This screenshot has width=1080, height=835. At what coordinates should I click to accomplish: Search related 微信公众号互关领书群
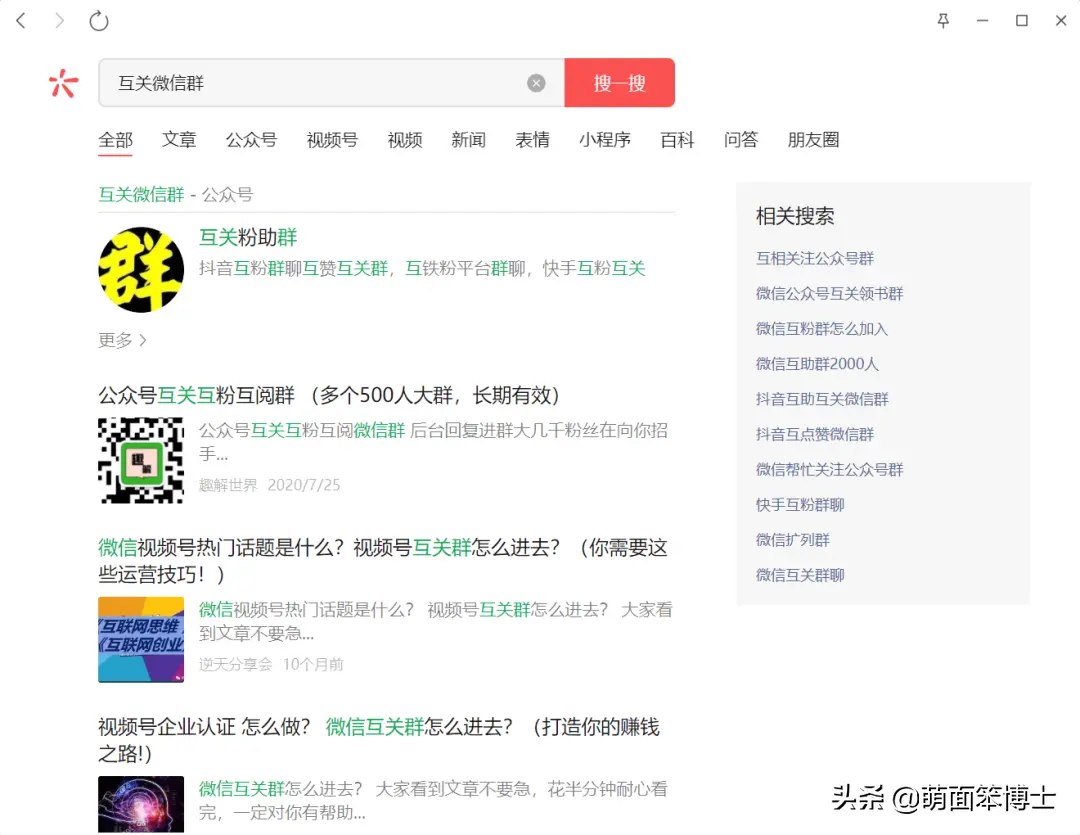(829, 293)
